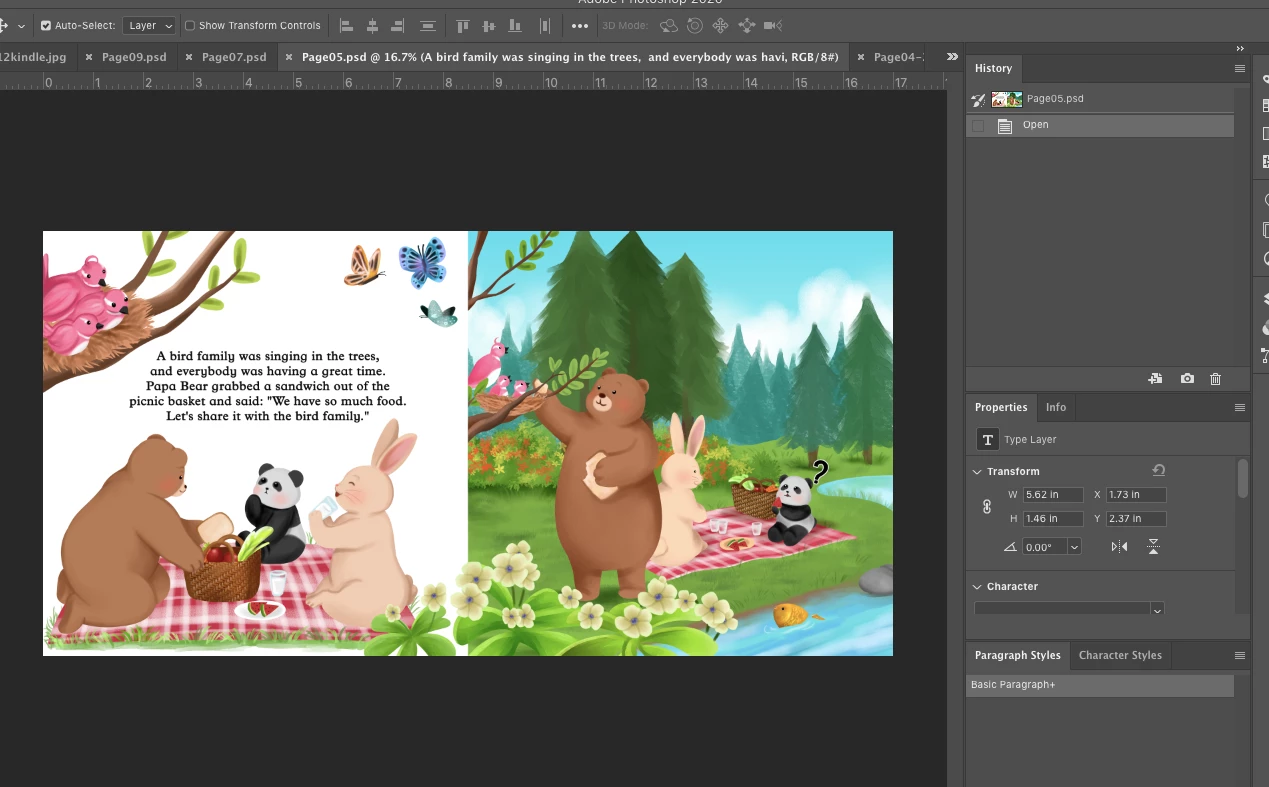Select the 3D Orbit camera icon
This screenshot has height=787, width=1269.
pyautogui.click(x=668, y=26)
